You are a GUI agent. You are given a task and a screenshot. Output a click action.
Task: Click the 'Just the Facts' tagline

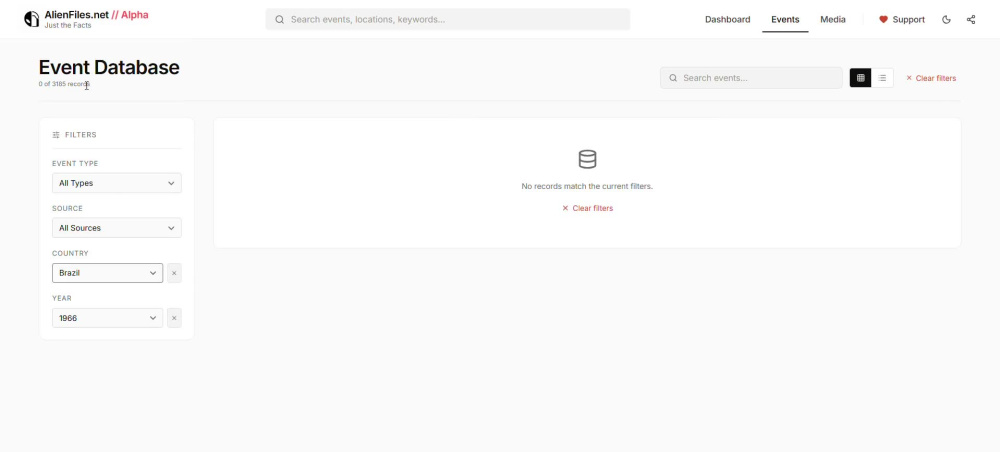click(x=68, y=26)
